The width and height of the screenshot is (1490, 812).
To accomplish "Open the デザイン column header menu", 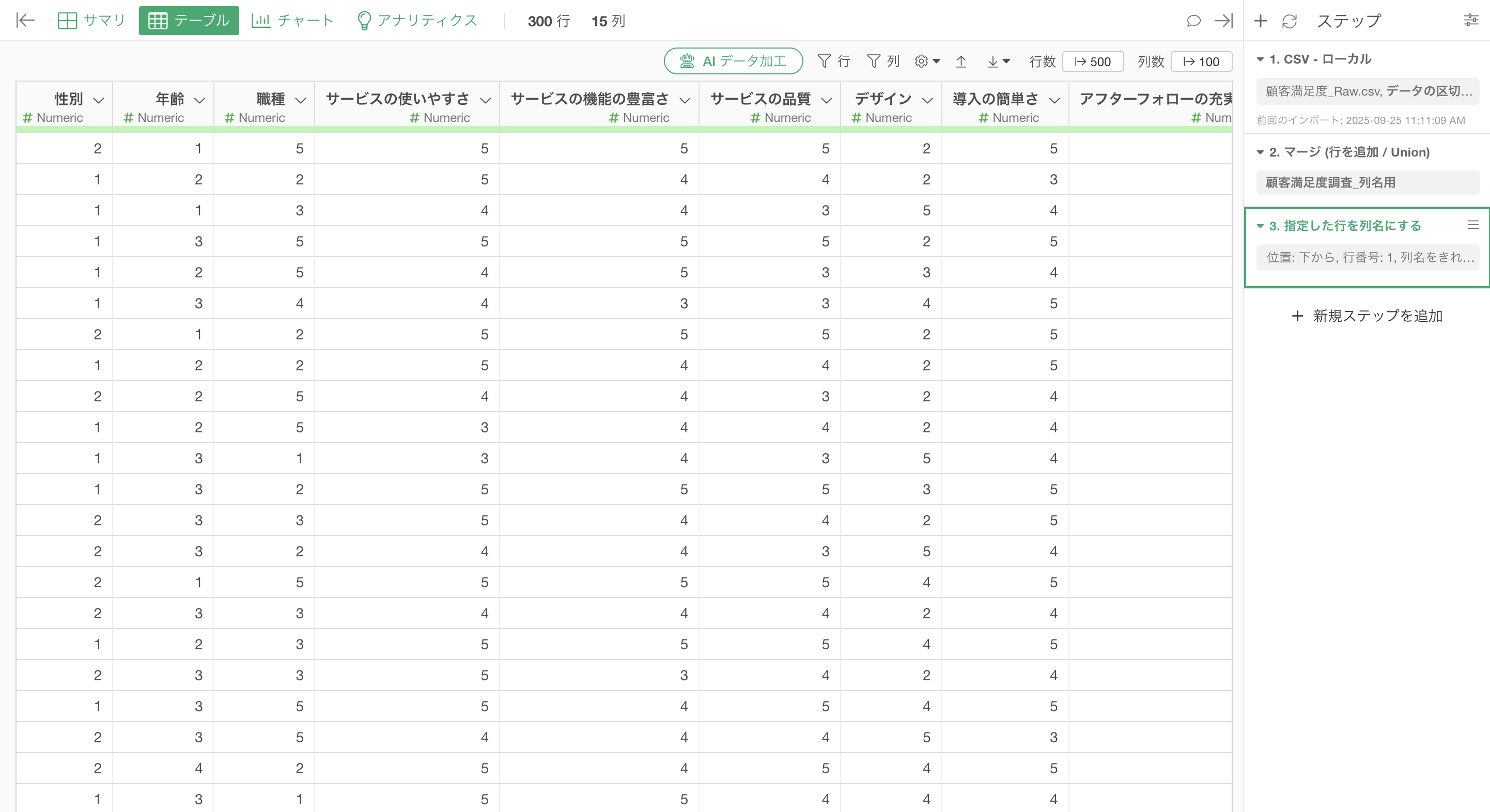I will 927,100.
